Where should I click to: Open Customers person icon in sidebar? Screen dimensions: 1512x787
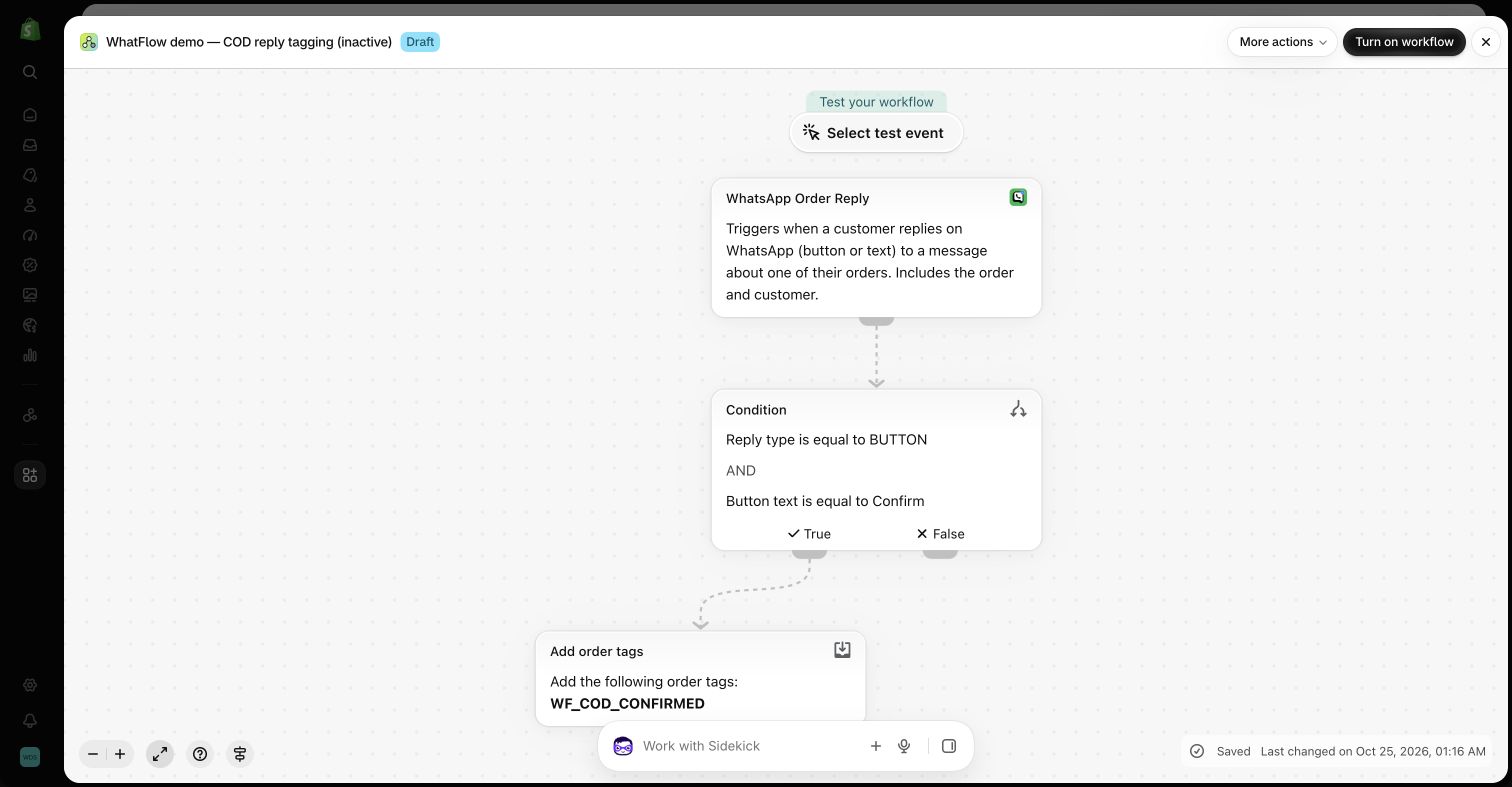(30, 205)
